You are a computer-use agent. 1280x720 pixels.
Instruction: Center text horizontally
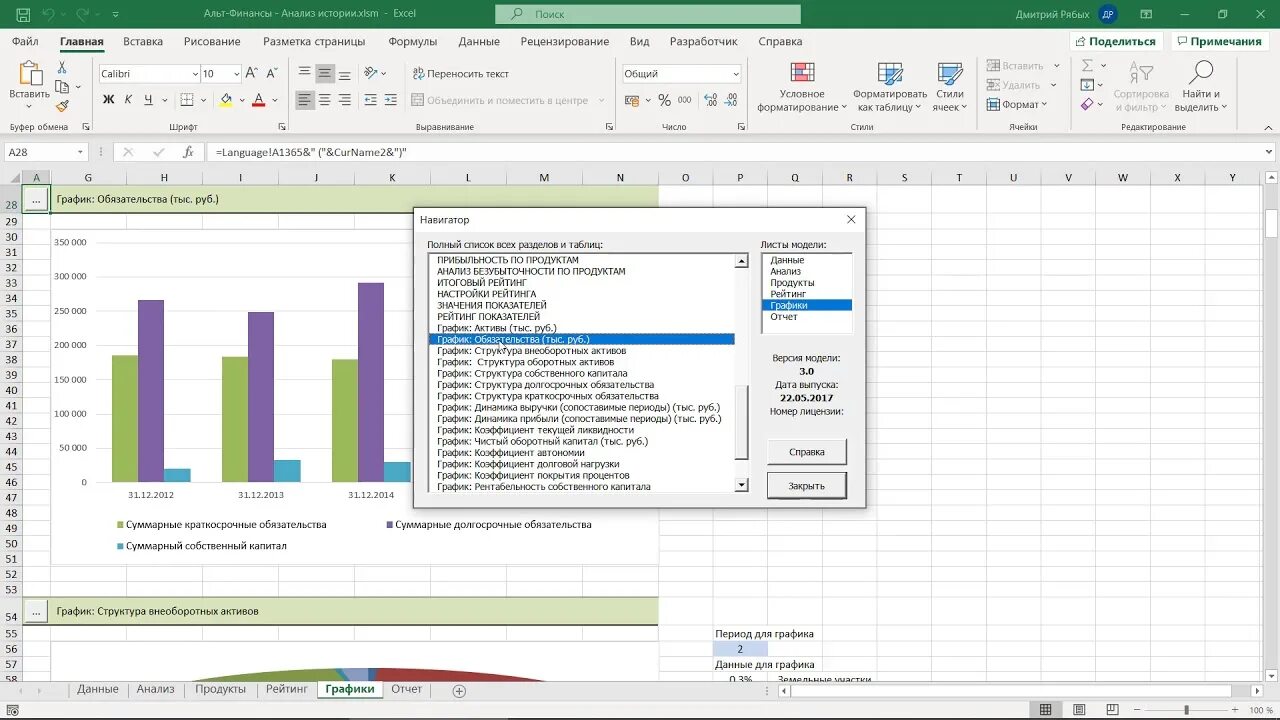(325, 100)
